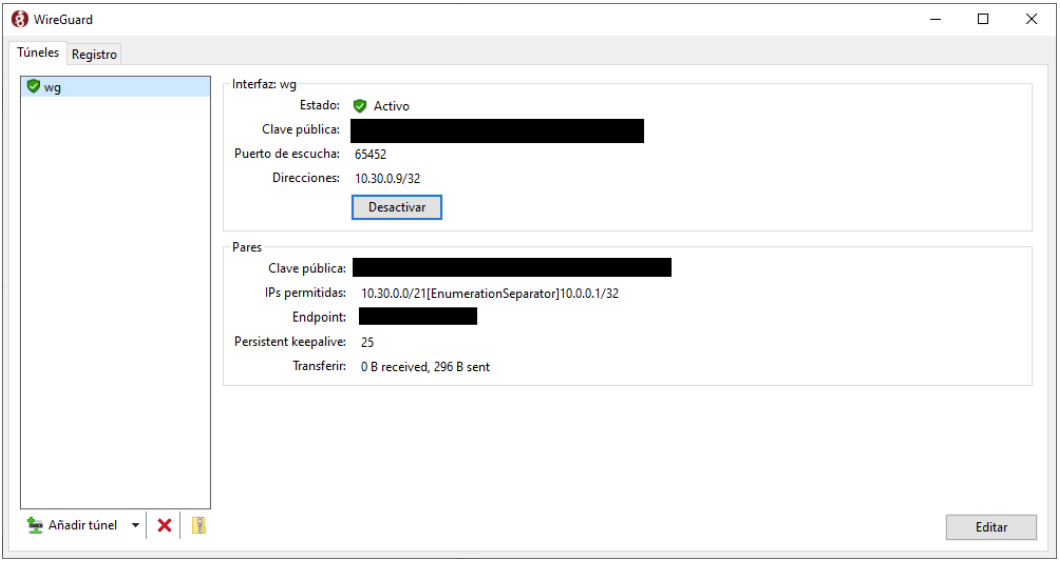Switch to the Registro tab
Screen dimensions: 1060x562
pos(94,54)
